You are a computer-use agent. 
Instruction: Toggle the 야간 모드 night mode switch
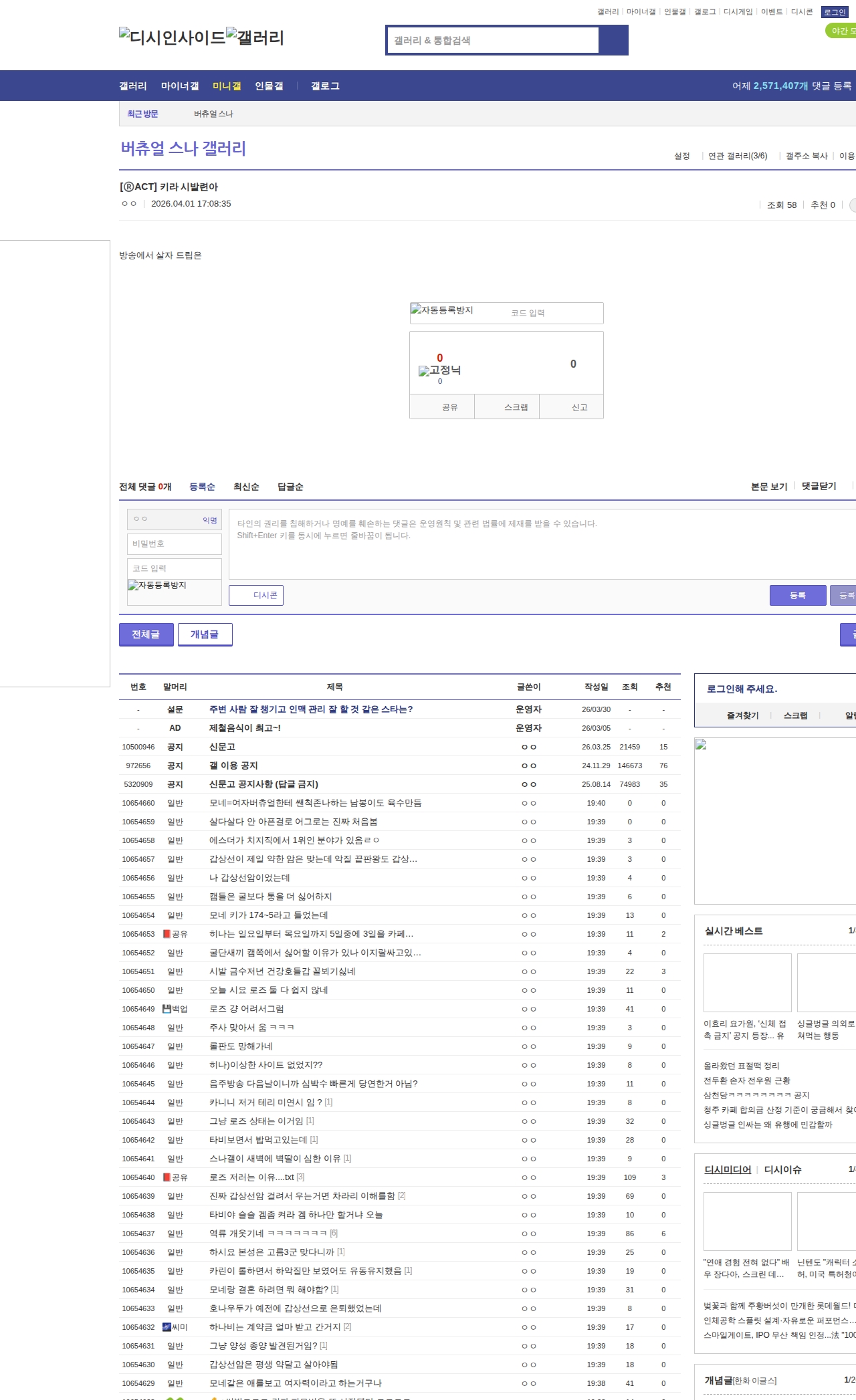(841, 31)
